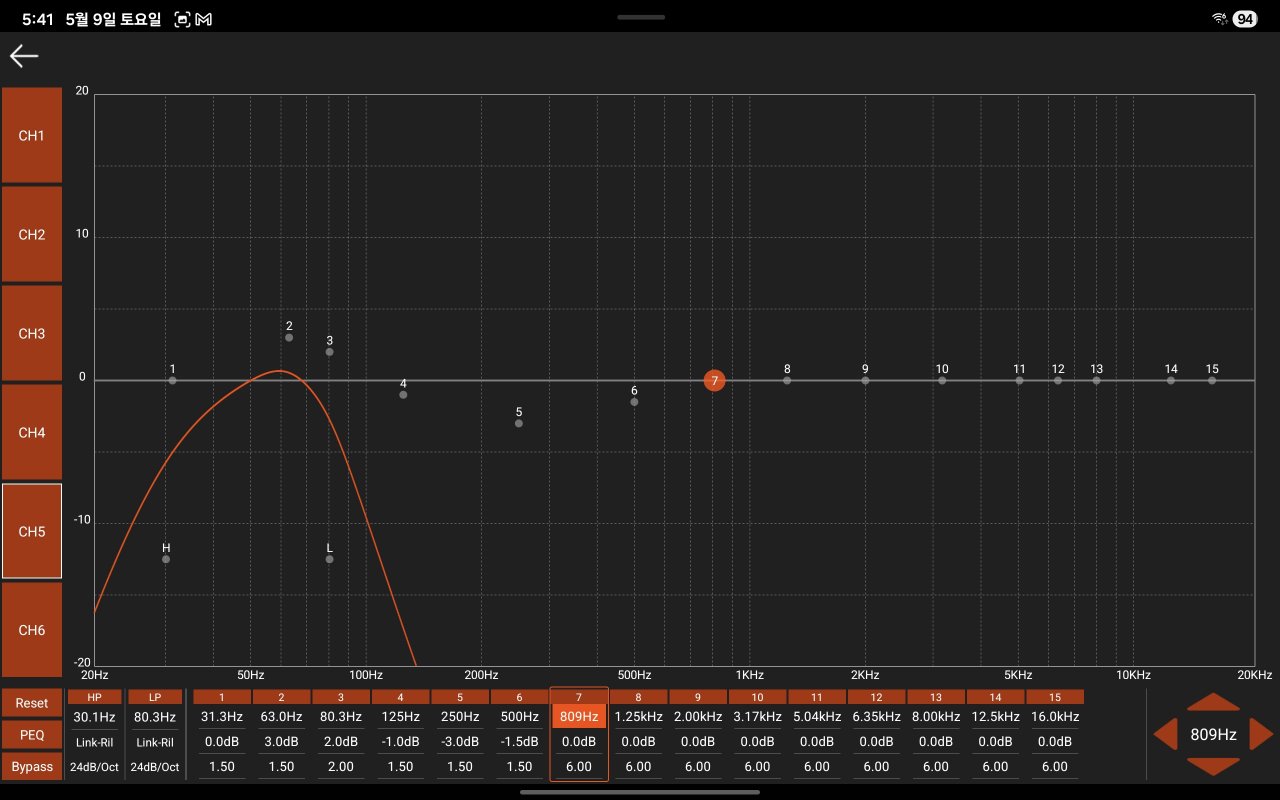Select EQ node 6 on graph
The width and height of the screenshot is (1280, 800).
pyautogui.click(x=634, y=402)
